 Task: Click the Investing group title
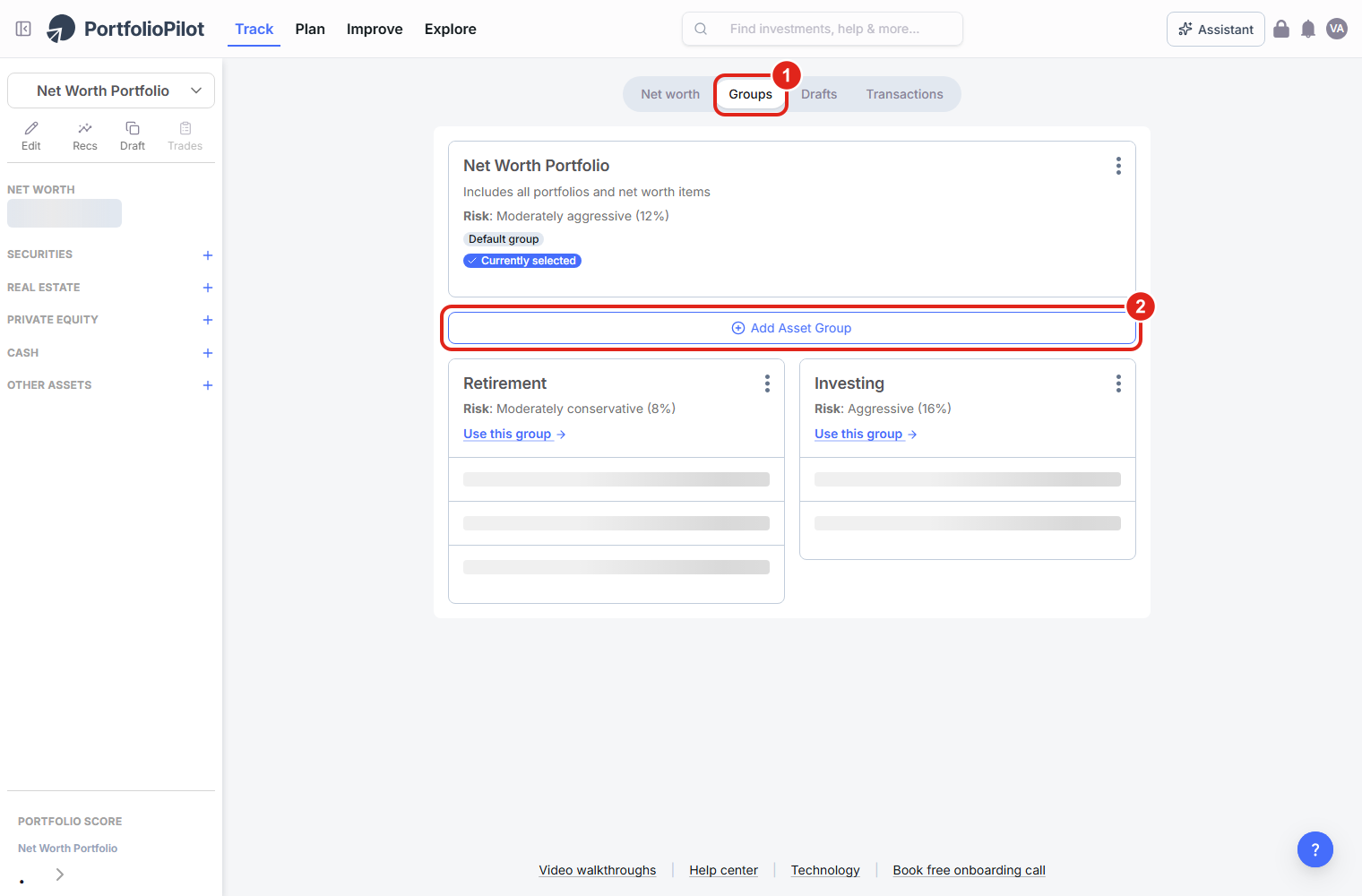click(x=849, y=383)
